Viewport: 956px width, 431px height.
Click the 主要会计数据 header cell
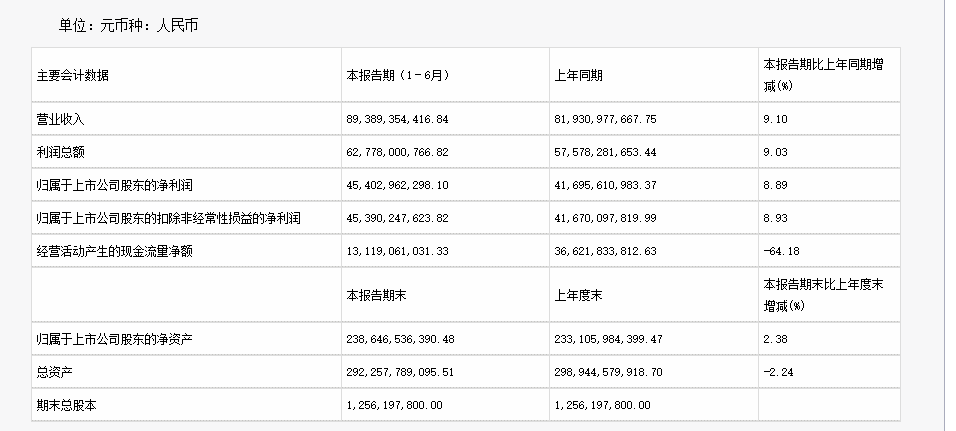tap(73, 75)
